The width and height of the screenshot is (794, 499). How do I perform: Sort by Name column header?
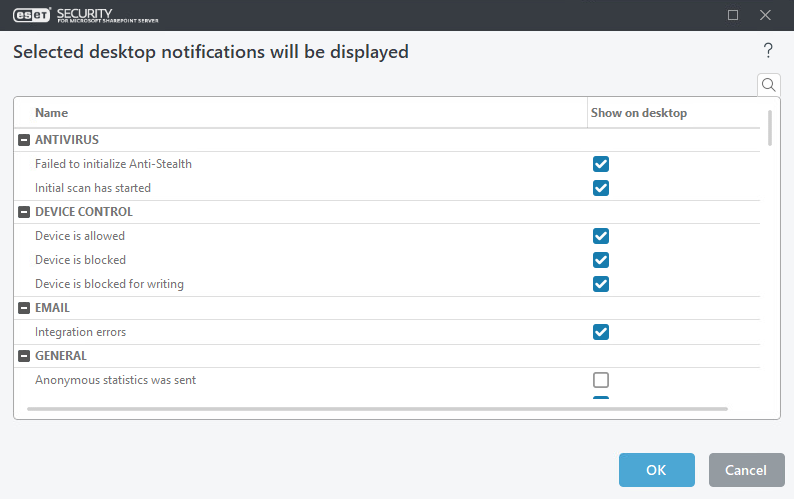pyautogui.click(x=52, y=113)
